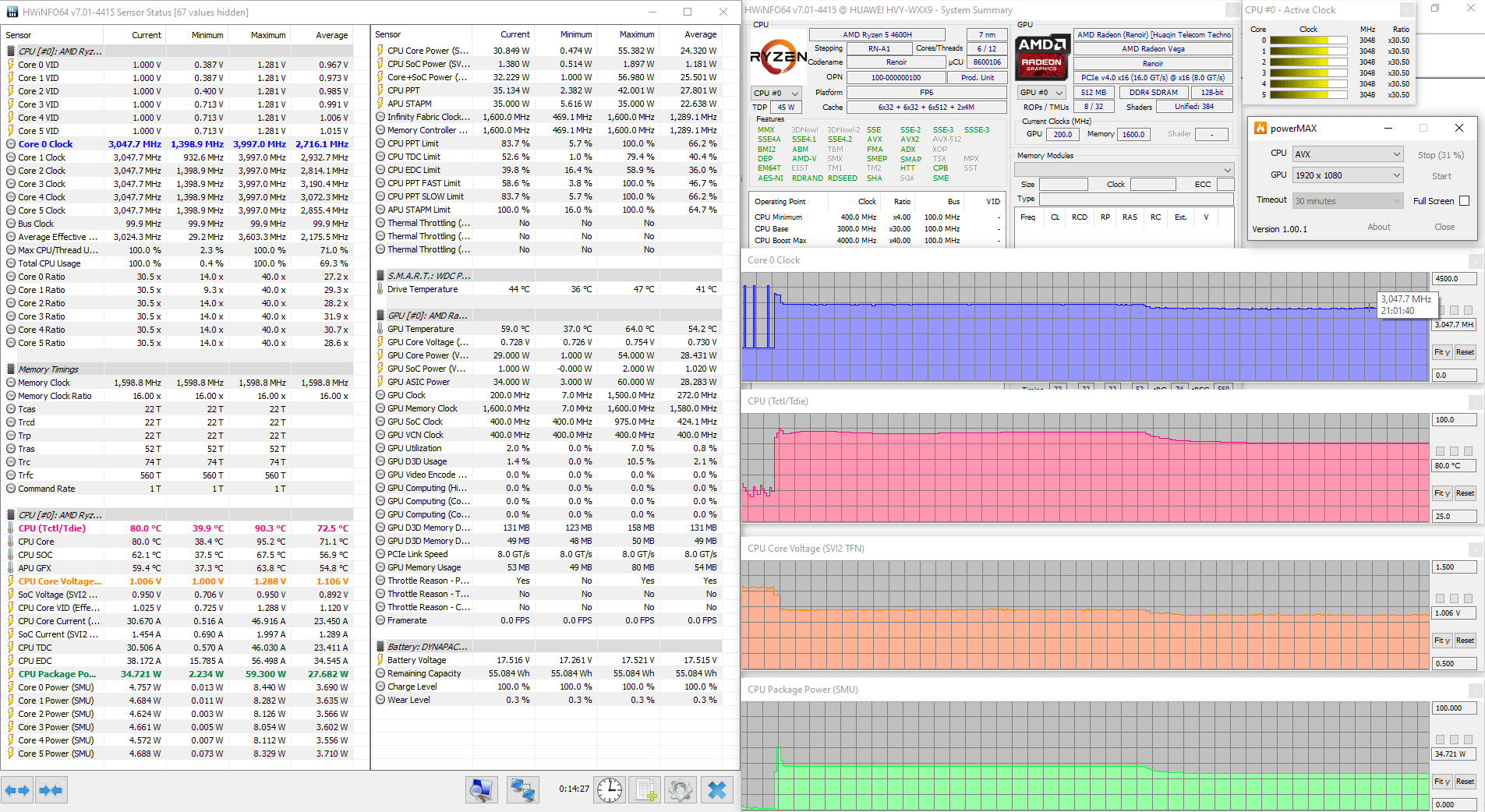This screenshot has height=812, width=1485.
Task: Select the GPU Memory Clock sensor row
Action: pyautogui.click(x=547, y=408)
